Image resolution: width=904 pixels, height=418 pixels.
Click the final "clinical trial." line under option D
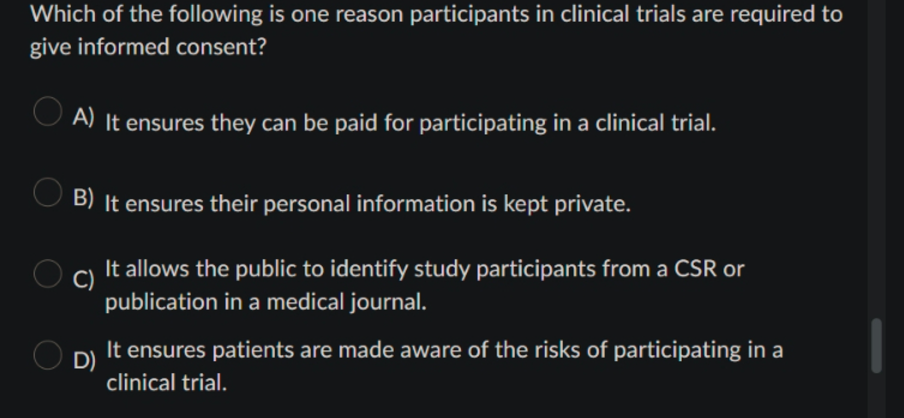[x=167, y=383]
